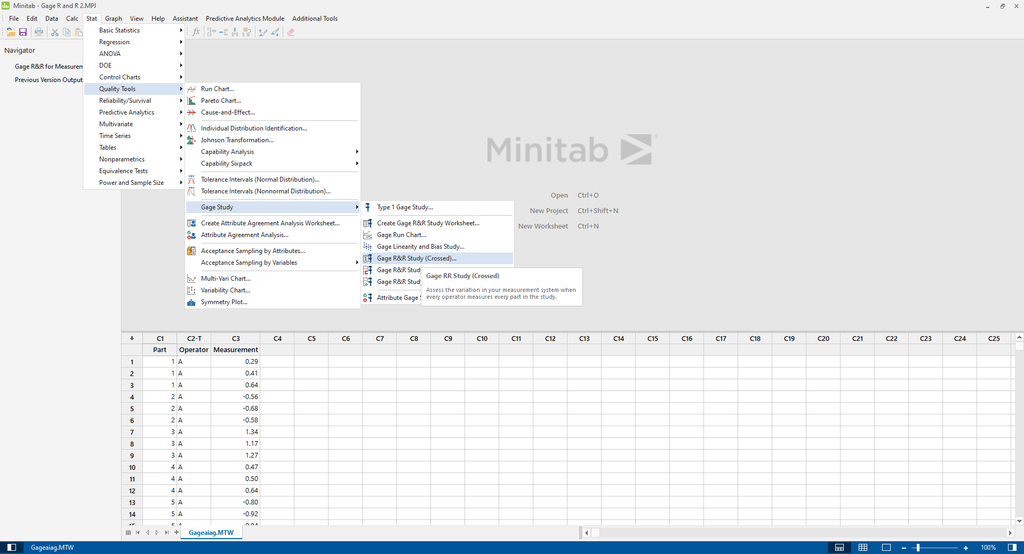Go to last worksheet tab navigation arrow
The height and width of the screenshot is (554, 1024).
tap(166, 532)
